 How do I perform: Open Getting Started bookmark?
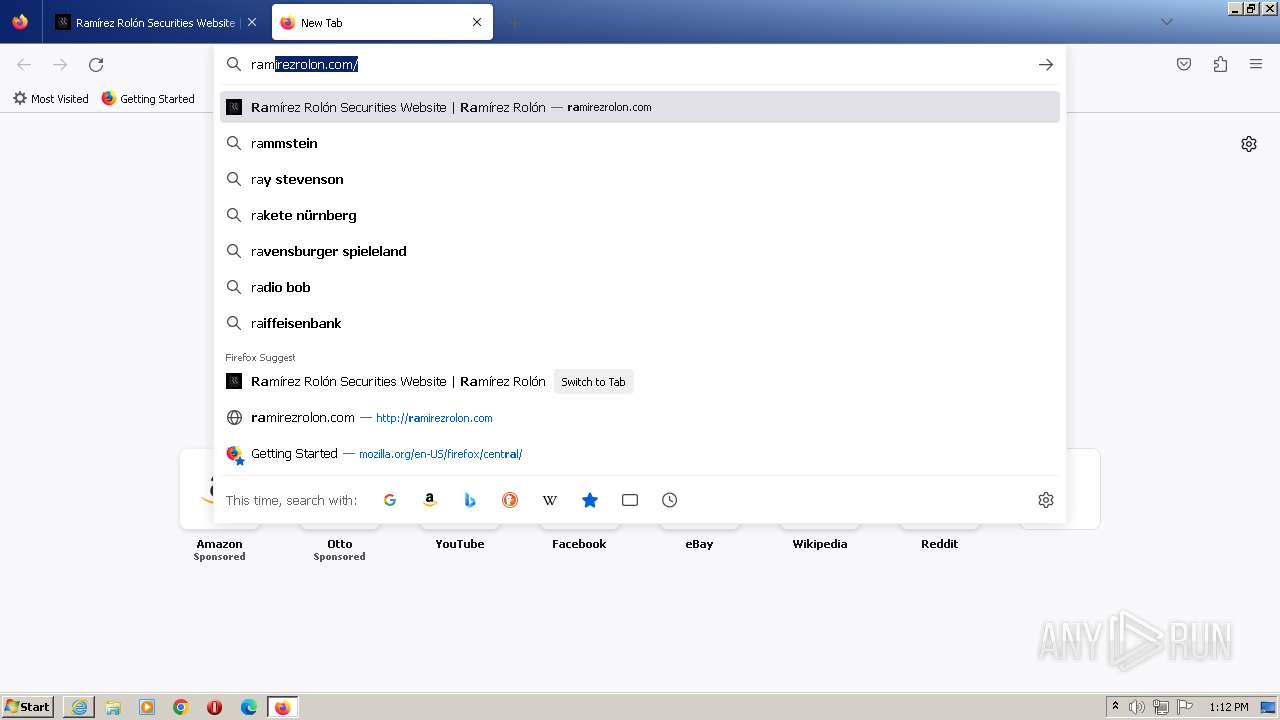tap(148, 99)
